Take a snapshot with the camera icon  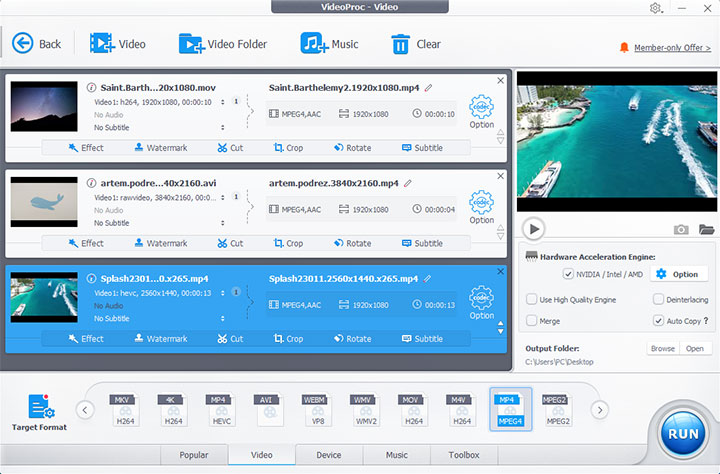[681, 229]
